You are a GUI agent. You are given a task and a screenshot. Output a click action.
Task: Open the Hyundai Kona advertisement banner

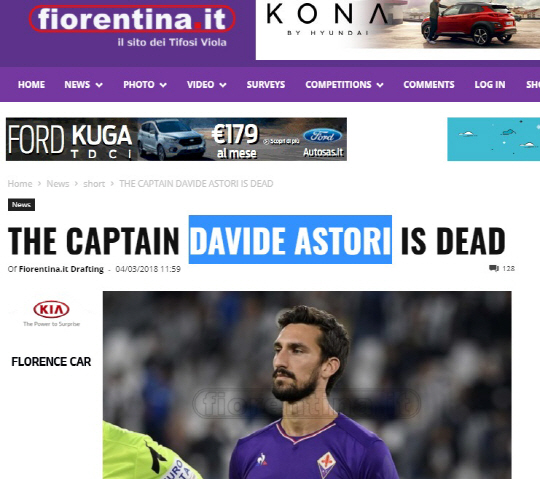pos(398,30)
